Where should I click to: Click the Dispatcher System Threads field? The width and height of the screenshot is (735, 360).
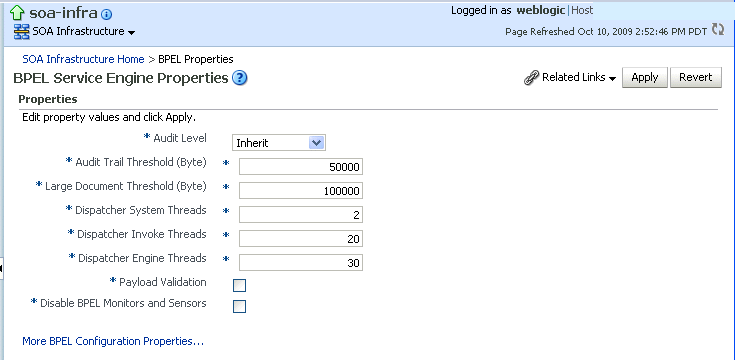point(300,215)
